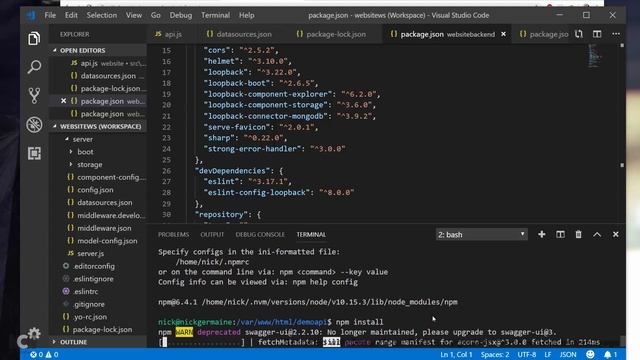
Task: Select the Terminal panel tab
Action: (x=311, y=235)
